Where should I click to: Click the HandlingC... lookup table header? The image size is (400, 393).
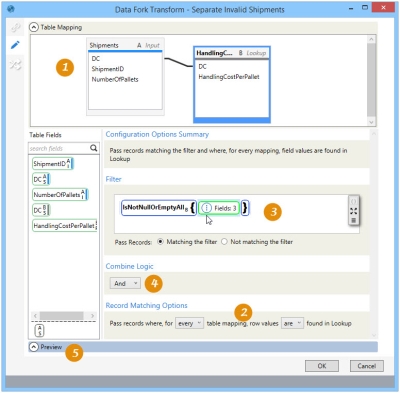(231, 53)
